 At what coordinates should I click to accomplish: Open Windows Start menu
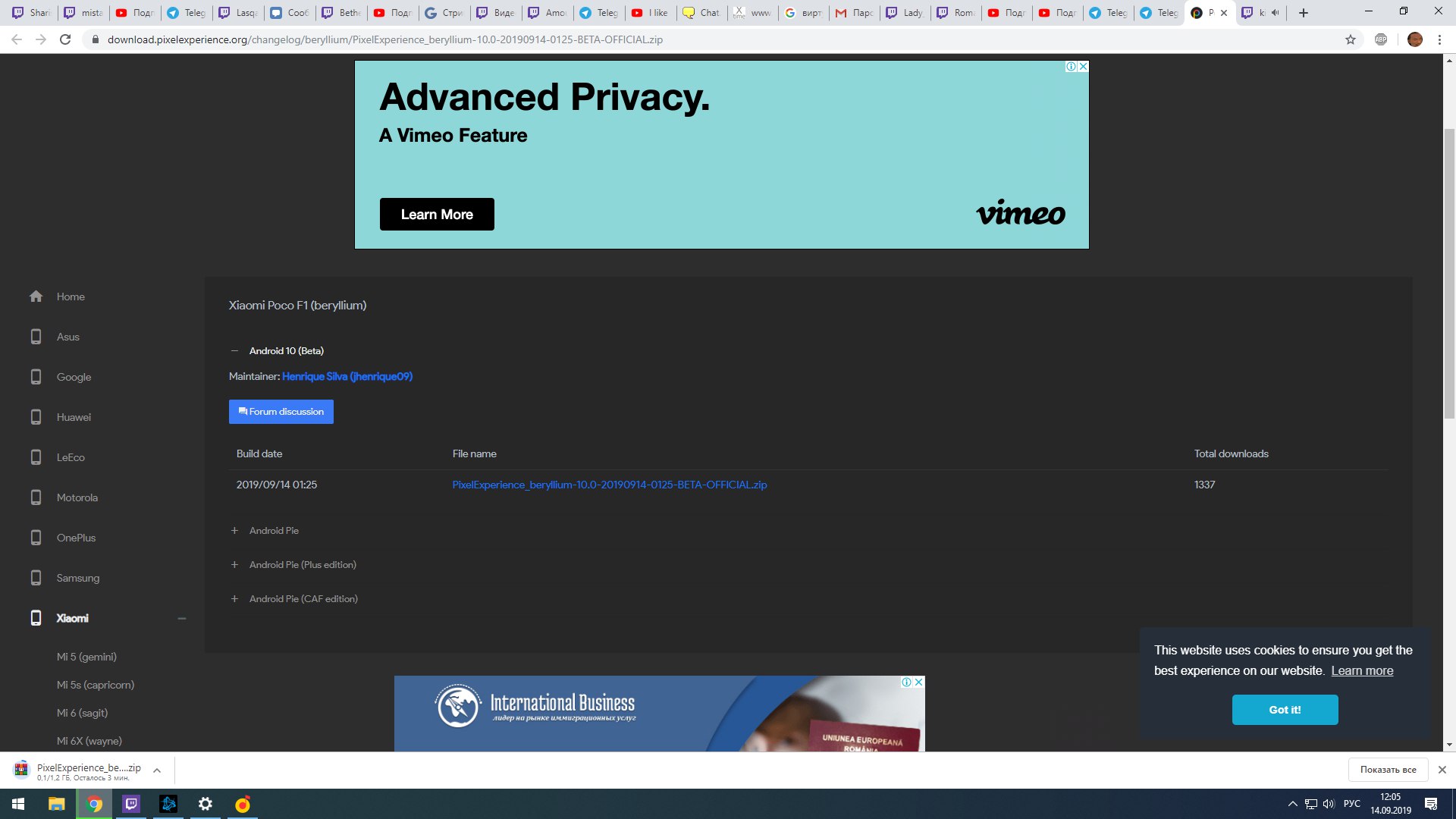18,804
